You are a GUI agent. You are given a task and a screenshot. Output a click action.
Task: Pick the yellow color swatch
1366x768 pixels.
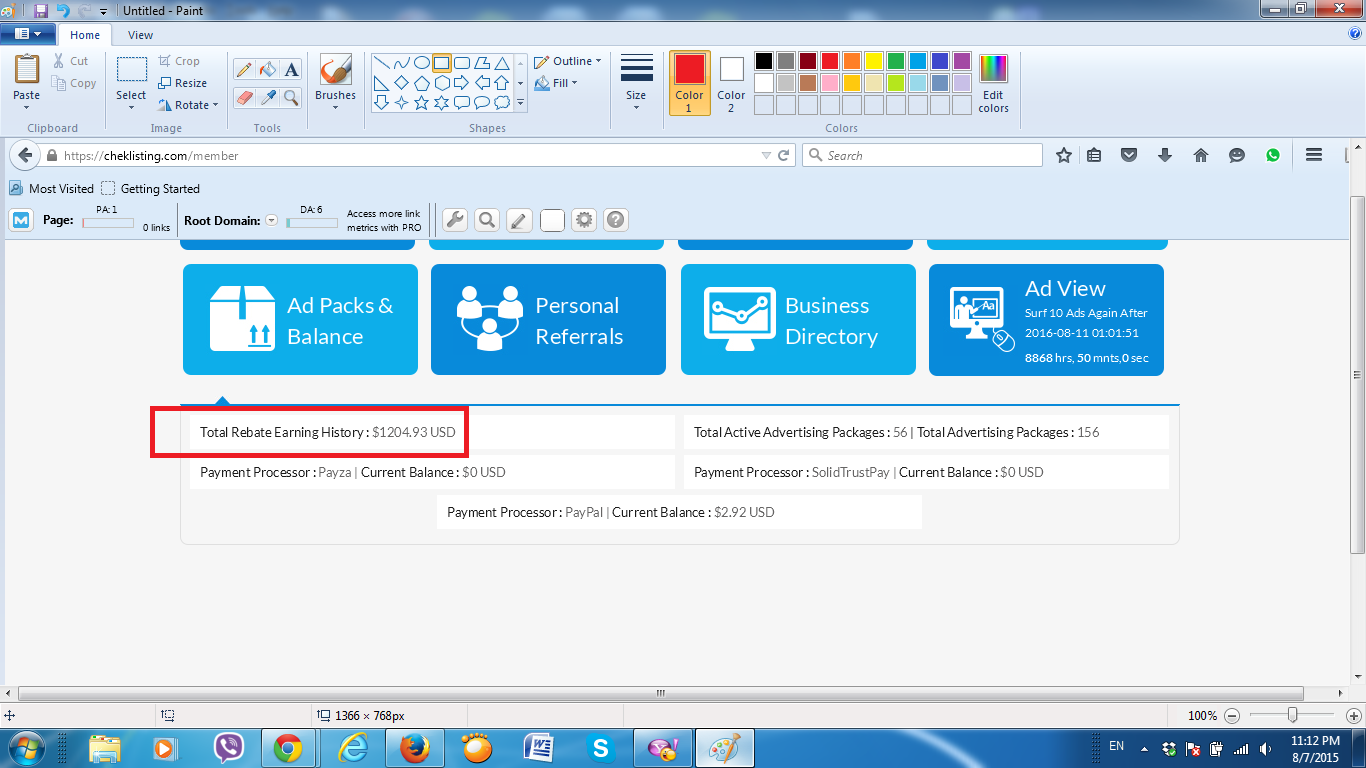(873, 62)
